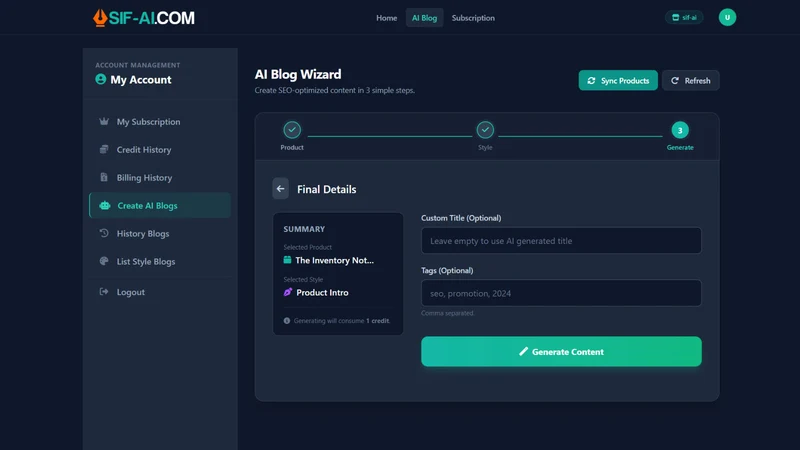This screenshot has width=800, height=450.
Task: Click the My Account profile icon
Action: 101,79
